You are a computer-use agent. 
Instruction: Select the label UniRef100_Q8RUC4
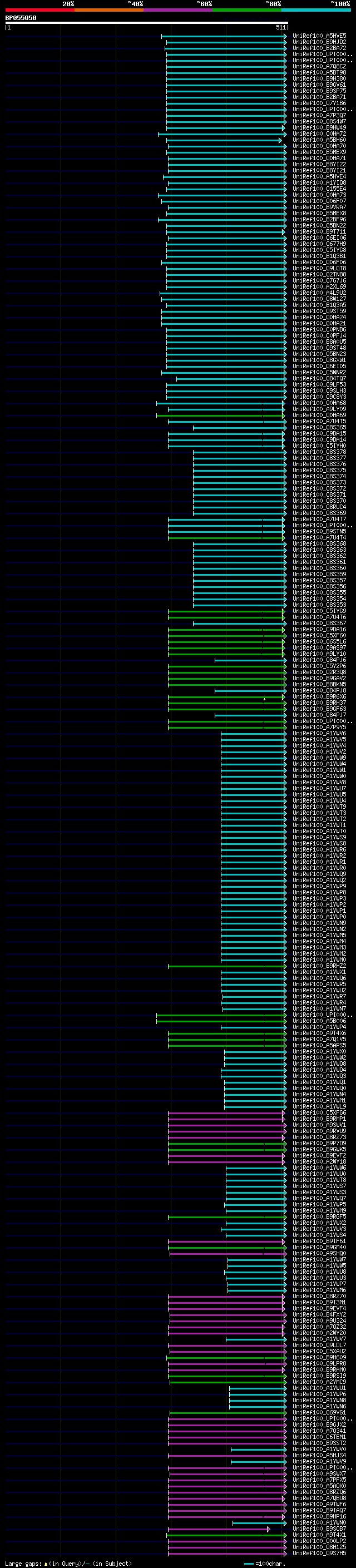click(319, 507)
